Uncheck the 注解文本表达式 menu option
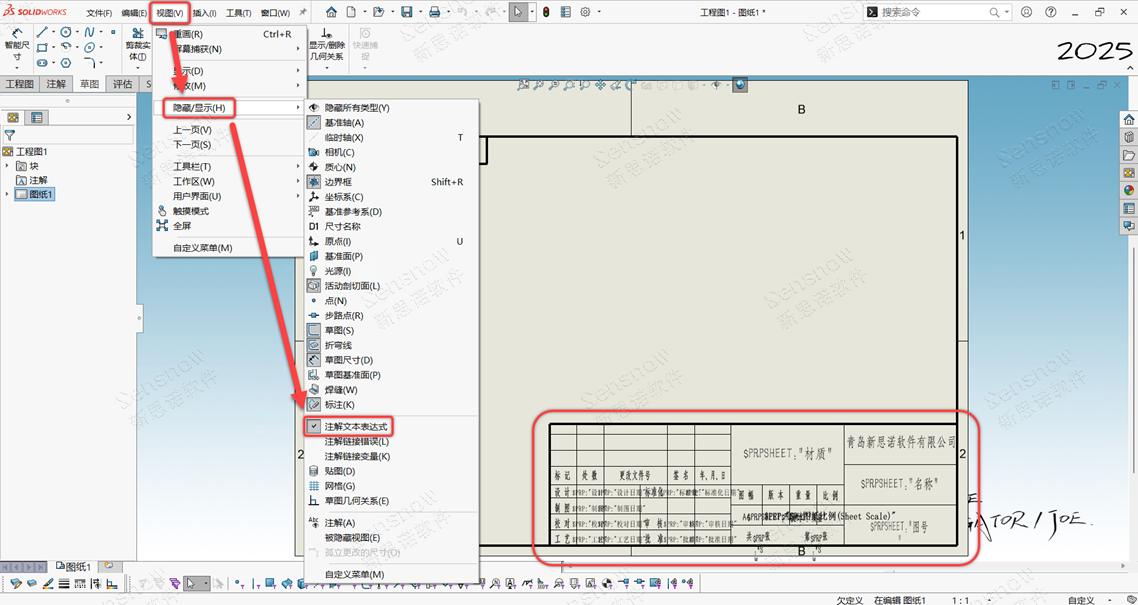Screen dimensions: 1138x605 (355, 426)
